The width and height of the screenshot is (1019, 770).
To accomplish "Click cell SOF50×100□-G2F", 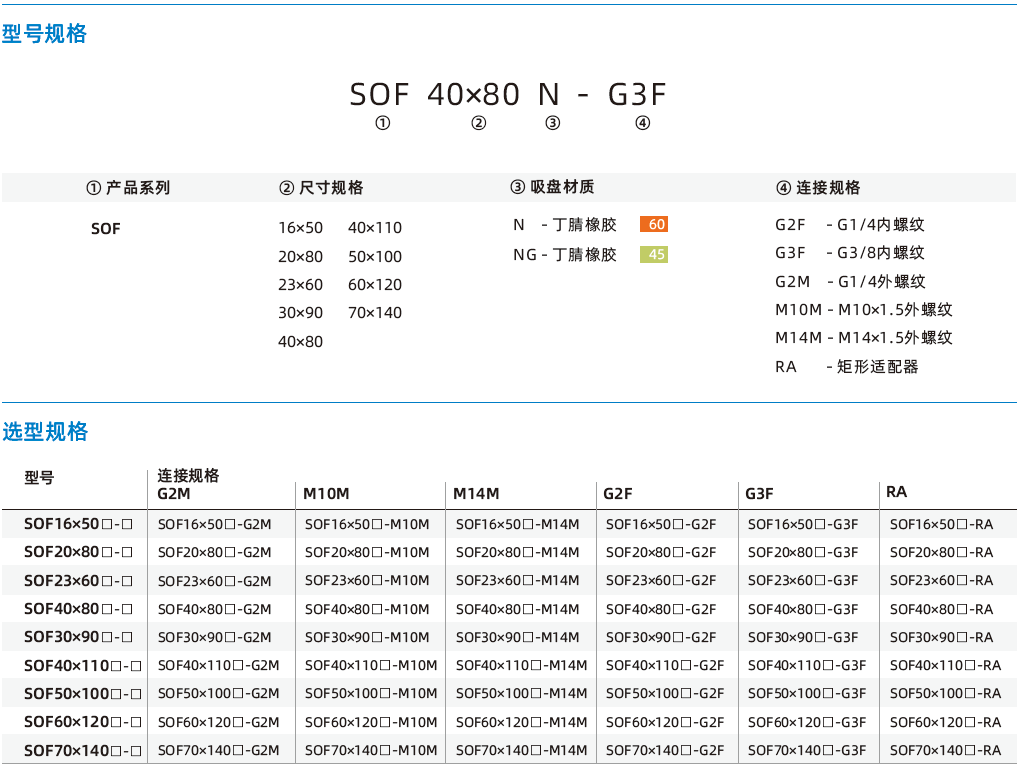I will (x=665, y=693).
